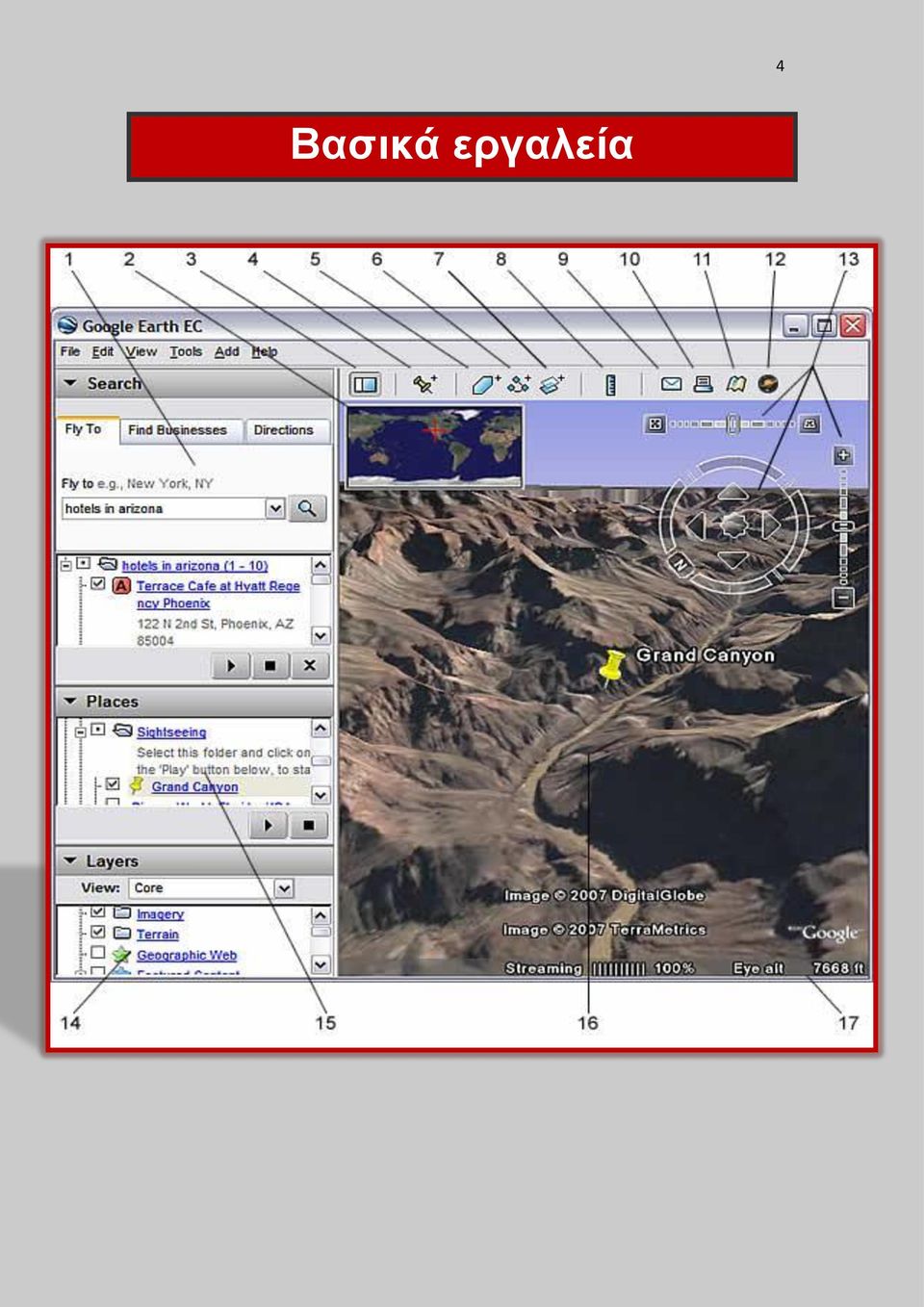Open the Imagery layer link
Image resolution: width=924 pixels, height=1307 pixels.
160,914
